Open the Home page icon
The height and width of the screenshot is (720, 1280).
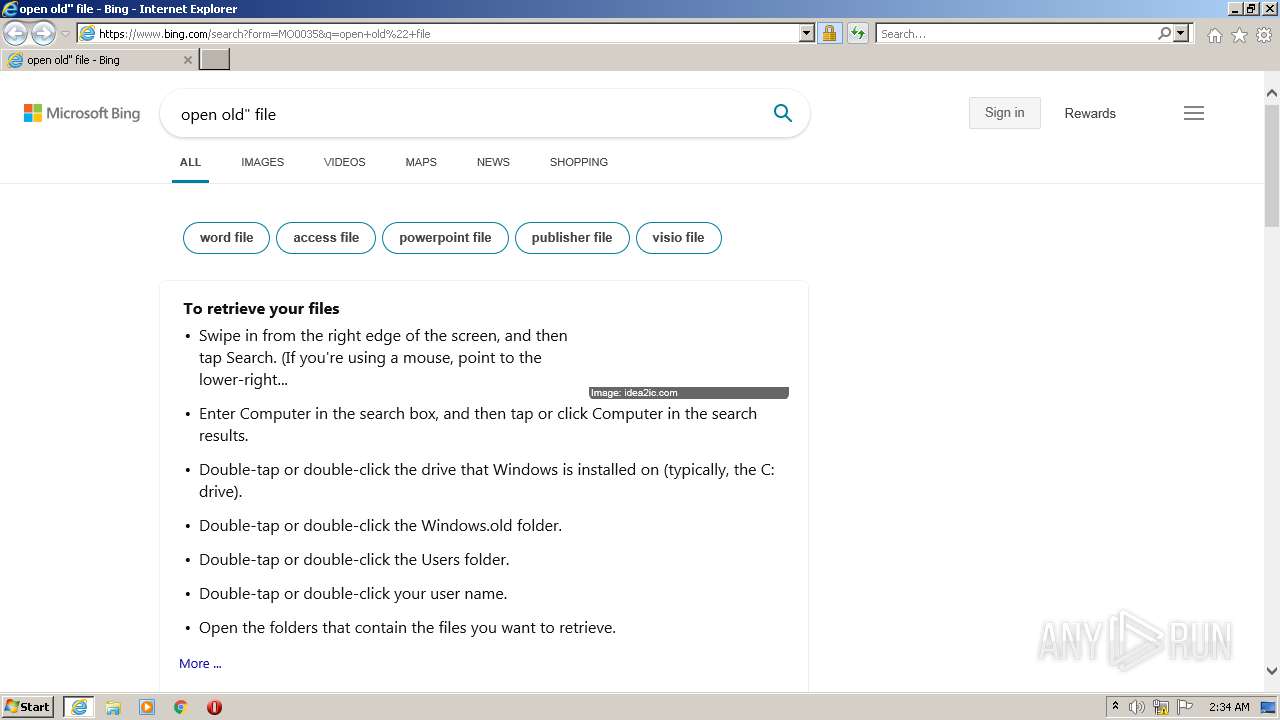tap(1214, 35)
